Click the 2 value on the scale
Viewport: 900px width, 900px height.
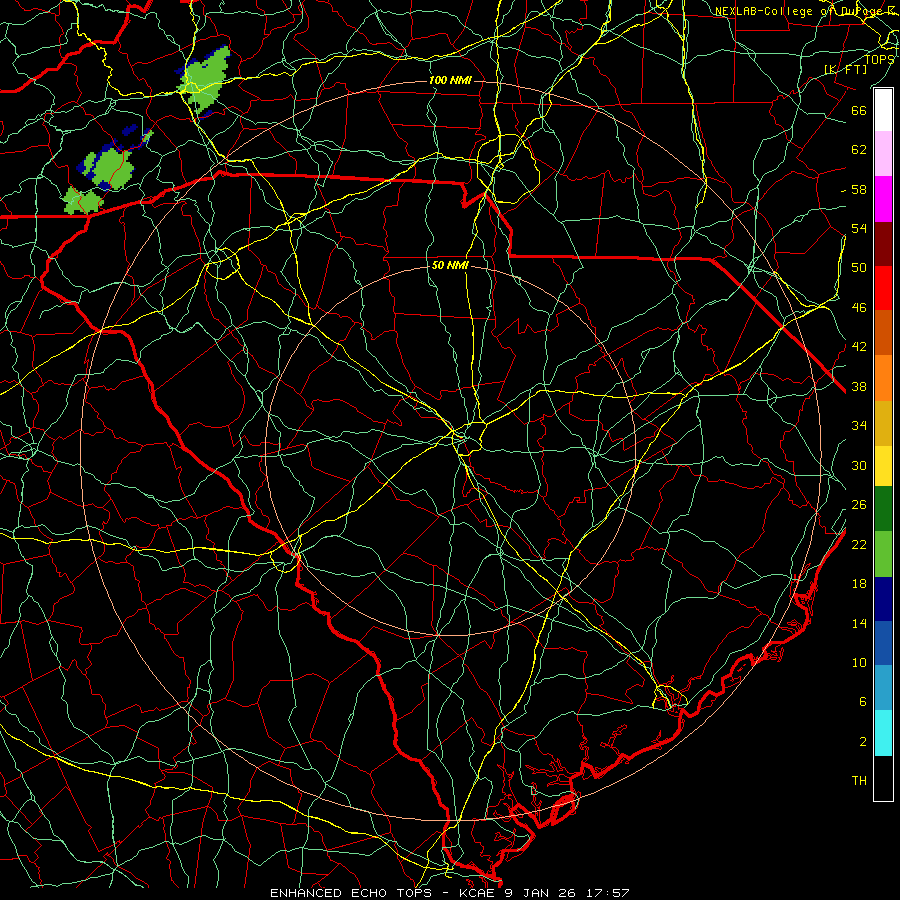click(863, 742)
